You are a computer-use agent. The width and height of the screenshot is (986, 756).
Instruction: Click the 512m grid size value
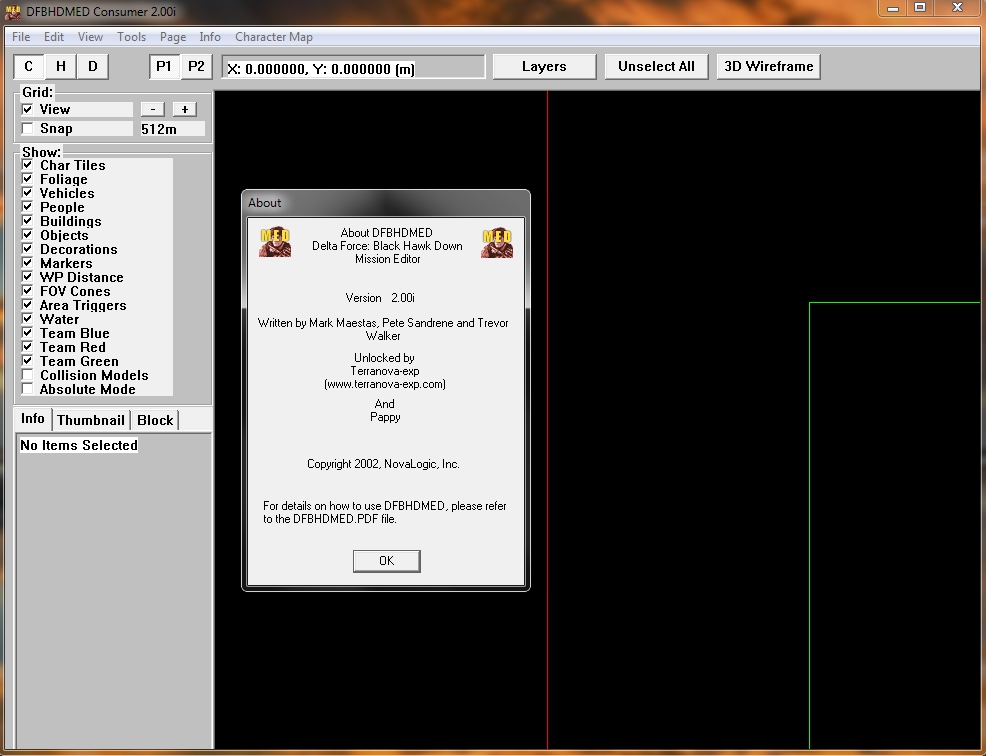(x=172, y=129)
